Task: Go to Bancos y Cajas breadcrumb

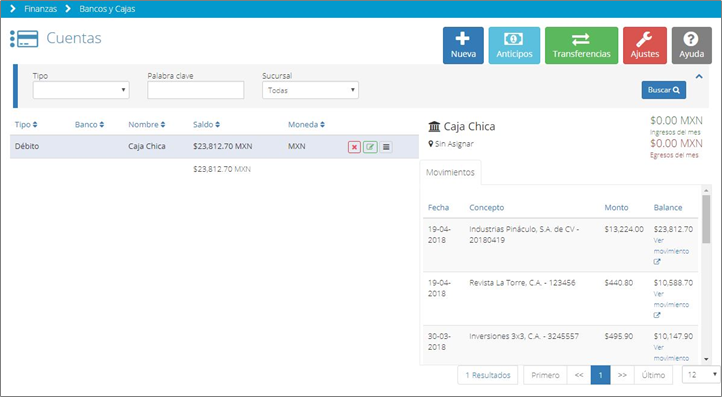Action: pyautogui.click(x=107, y=9)
